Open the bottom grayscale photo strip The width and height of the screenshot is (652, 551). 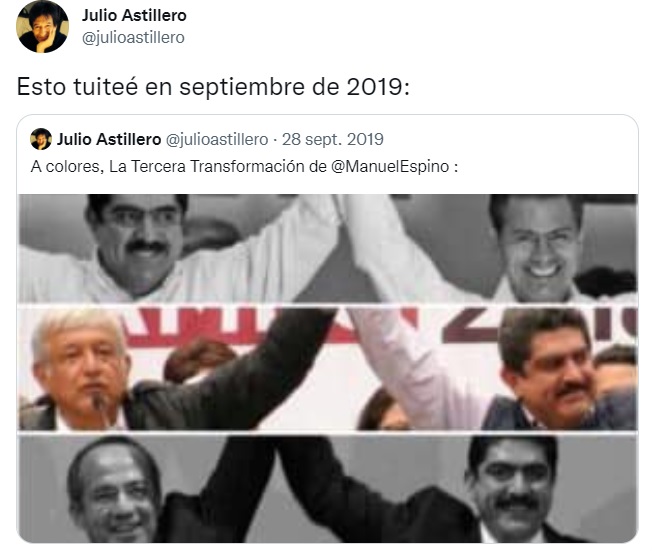pos(328,488)
